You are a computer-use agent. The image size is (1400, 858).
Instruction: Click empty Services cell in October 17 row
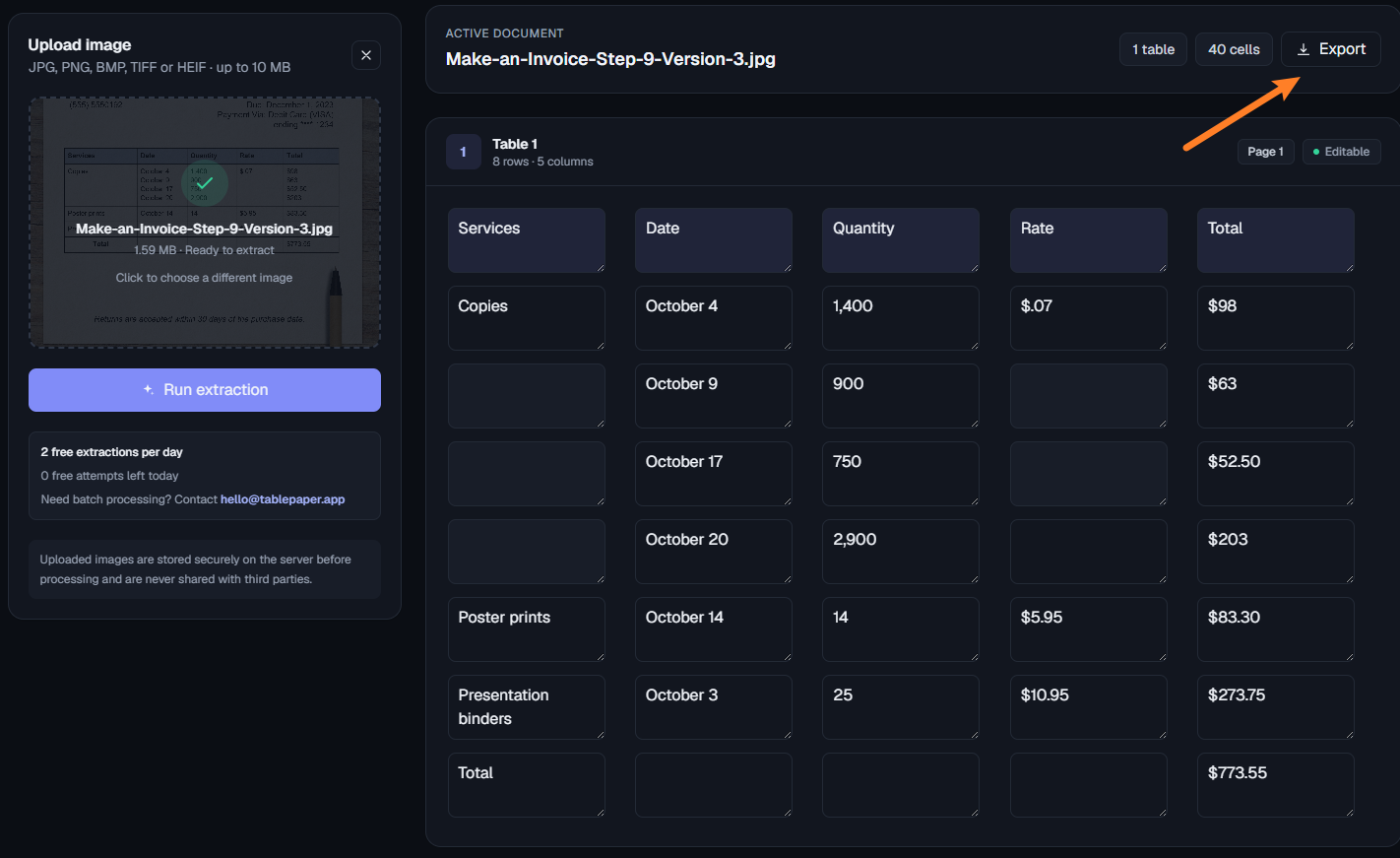coord(527,474)
